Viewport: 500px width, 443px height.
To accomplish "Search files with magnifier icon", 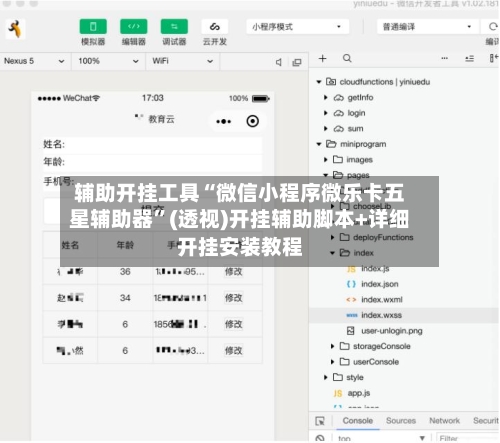I will point(347,59).
